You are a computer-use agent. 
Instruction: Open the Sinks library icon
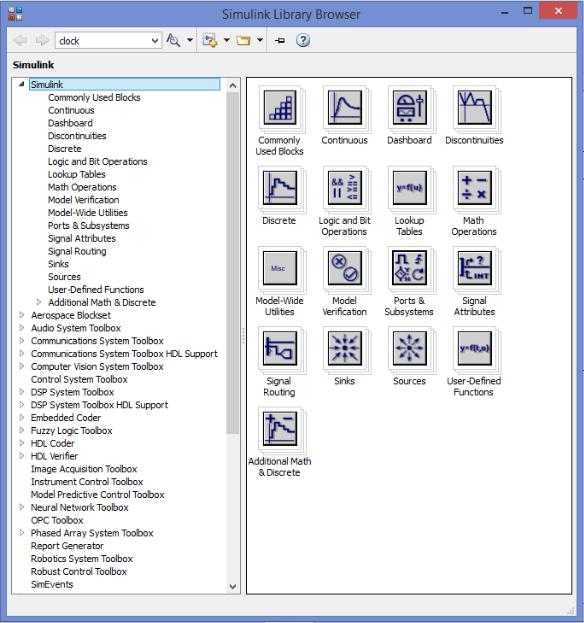pos(345,348)
